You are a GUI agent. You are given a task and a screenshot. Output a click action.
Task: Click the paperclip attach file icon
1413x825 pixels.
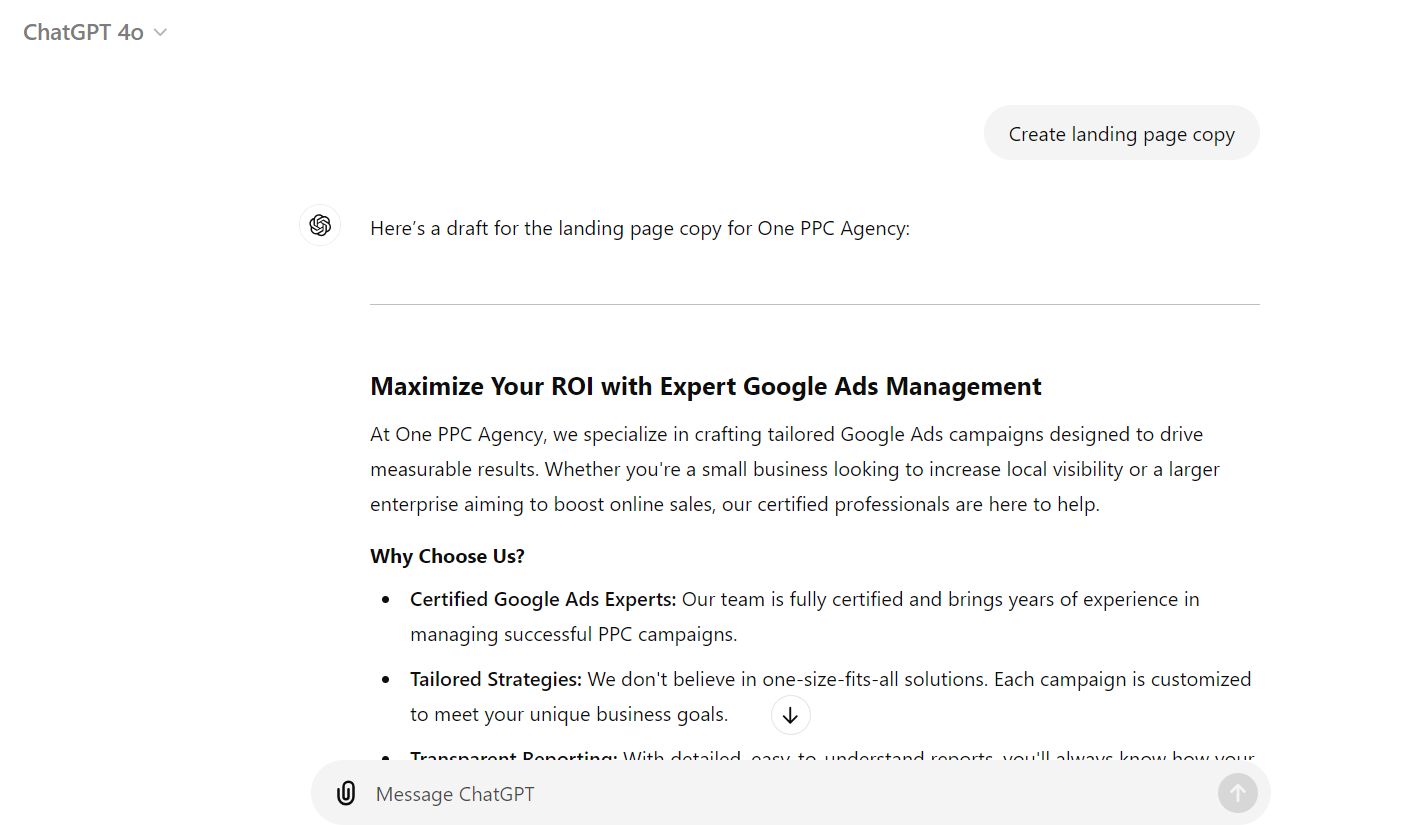coord(346,794)
